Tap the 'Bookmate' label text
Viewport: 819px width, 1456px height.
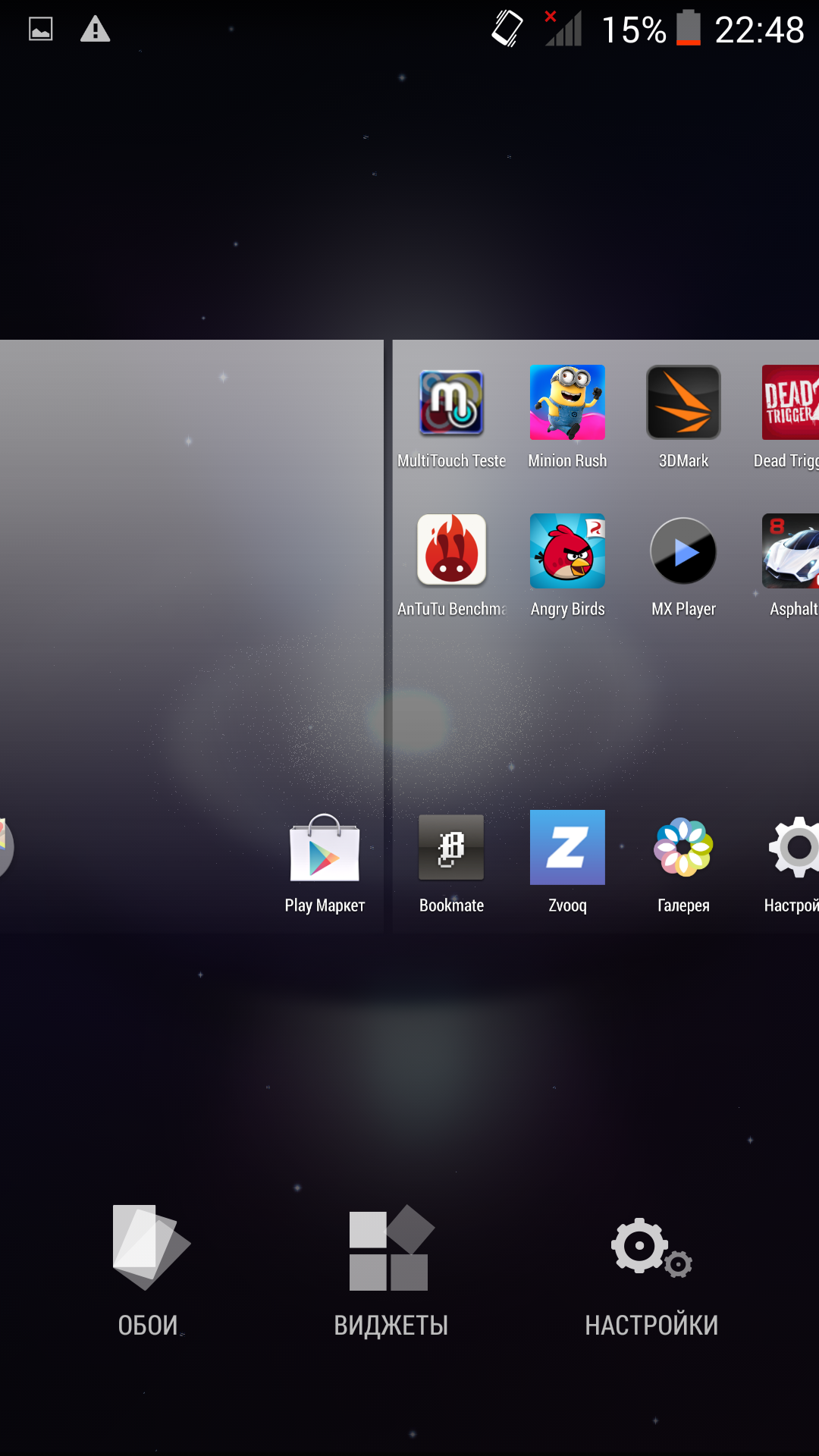click(451, 905)
